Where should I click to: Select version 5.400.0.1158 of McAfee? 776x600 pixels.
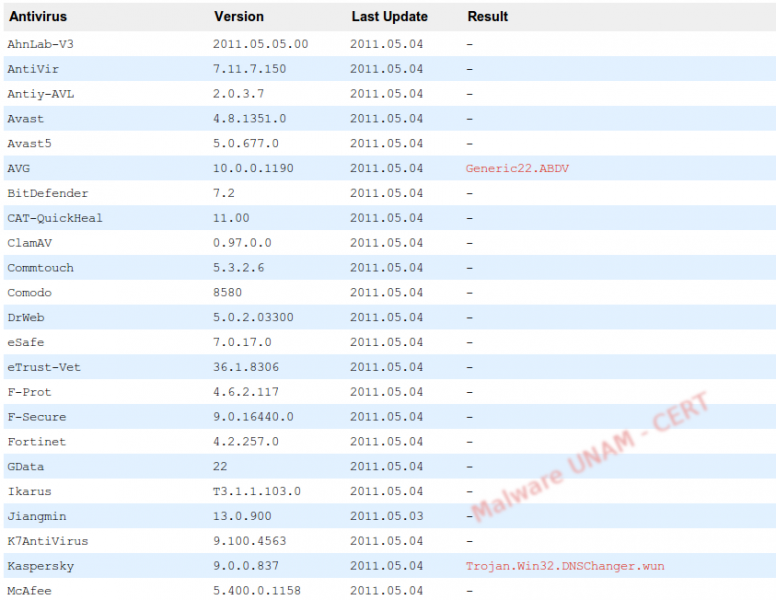257,591
